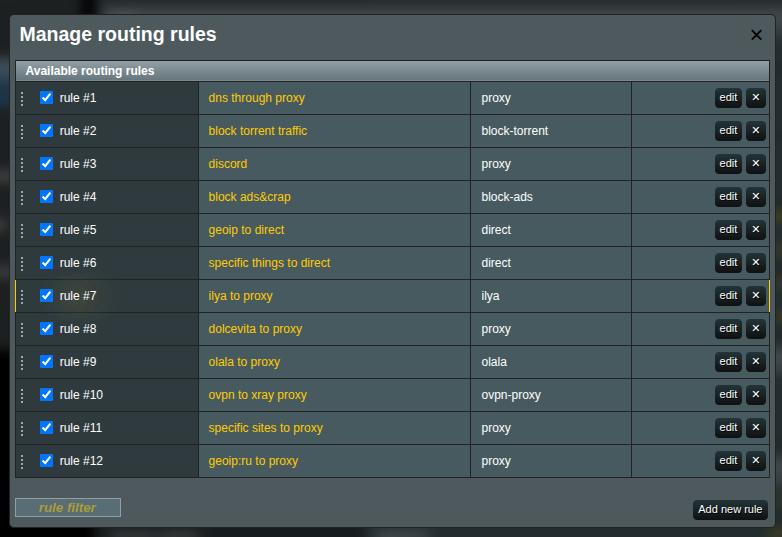The width and height of the screenshot is (782, 537).
Task: Select the 'geoip:ru to proxy' rule name
Action: [x=253, y=461]
